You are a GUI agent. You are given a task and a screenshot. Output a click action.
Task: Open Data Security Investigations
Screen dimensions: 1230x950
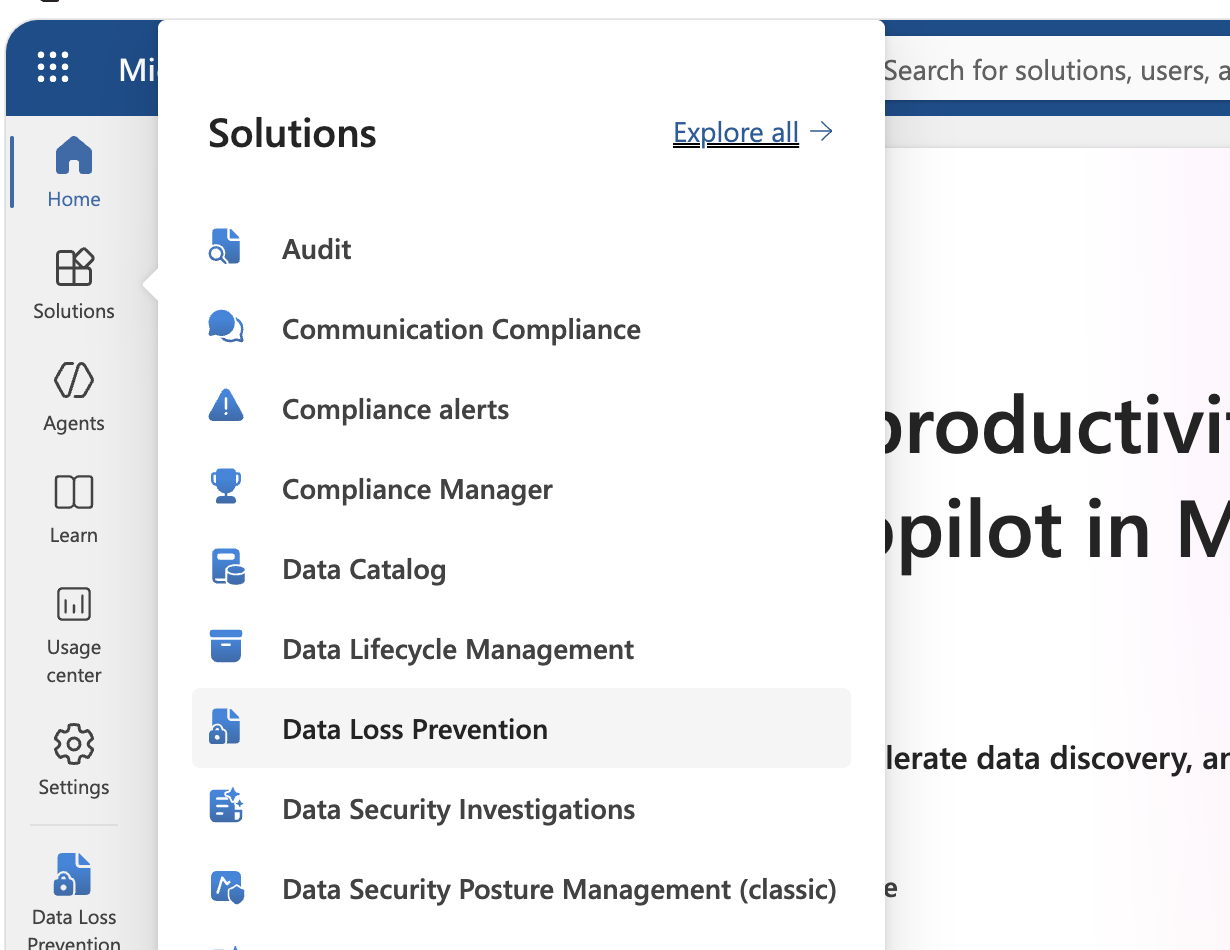tap(521, 808)
